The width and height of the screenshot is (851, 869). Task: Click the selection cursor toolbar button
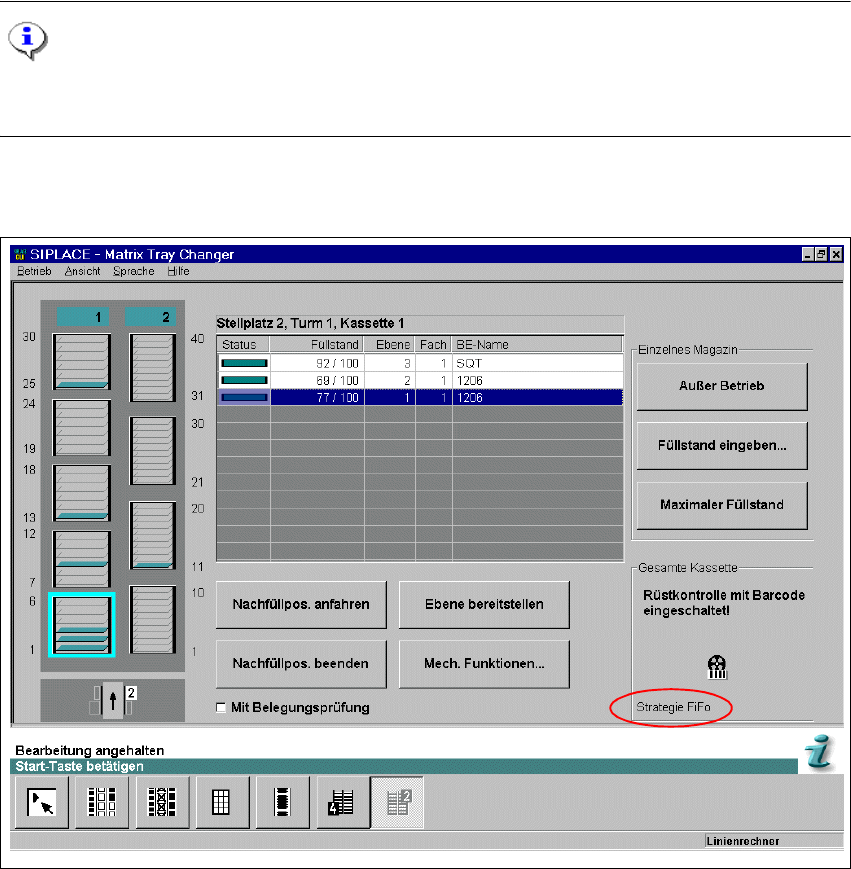point(42,802)
